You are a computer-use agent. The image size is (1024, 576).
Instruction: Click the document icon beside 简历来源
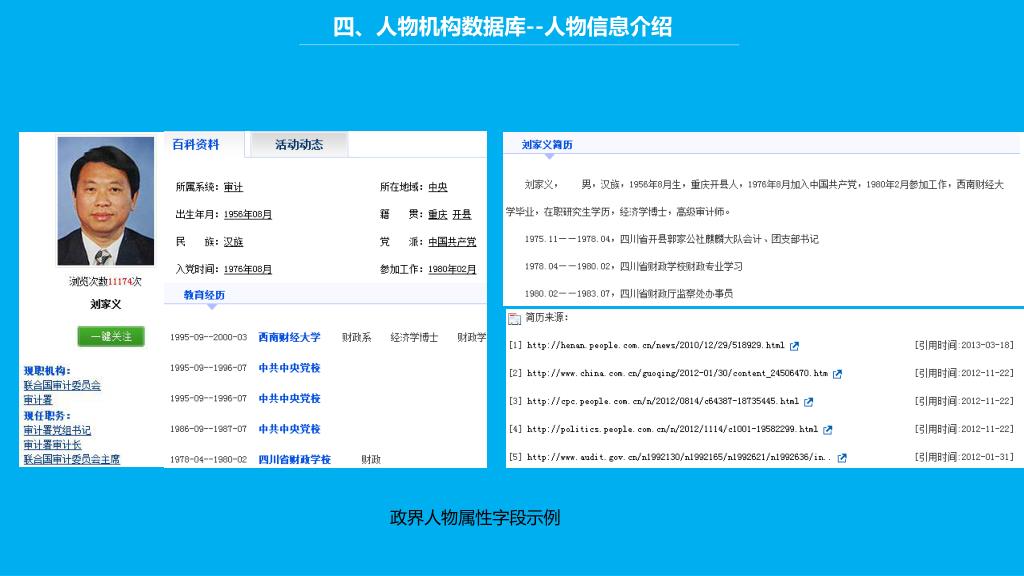tap(514, 318)
